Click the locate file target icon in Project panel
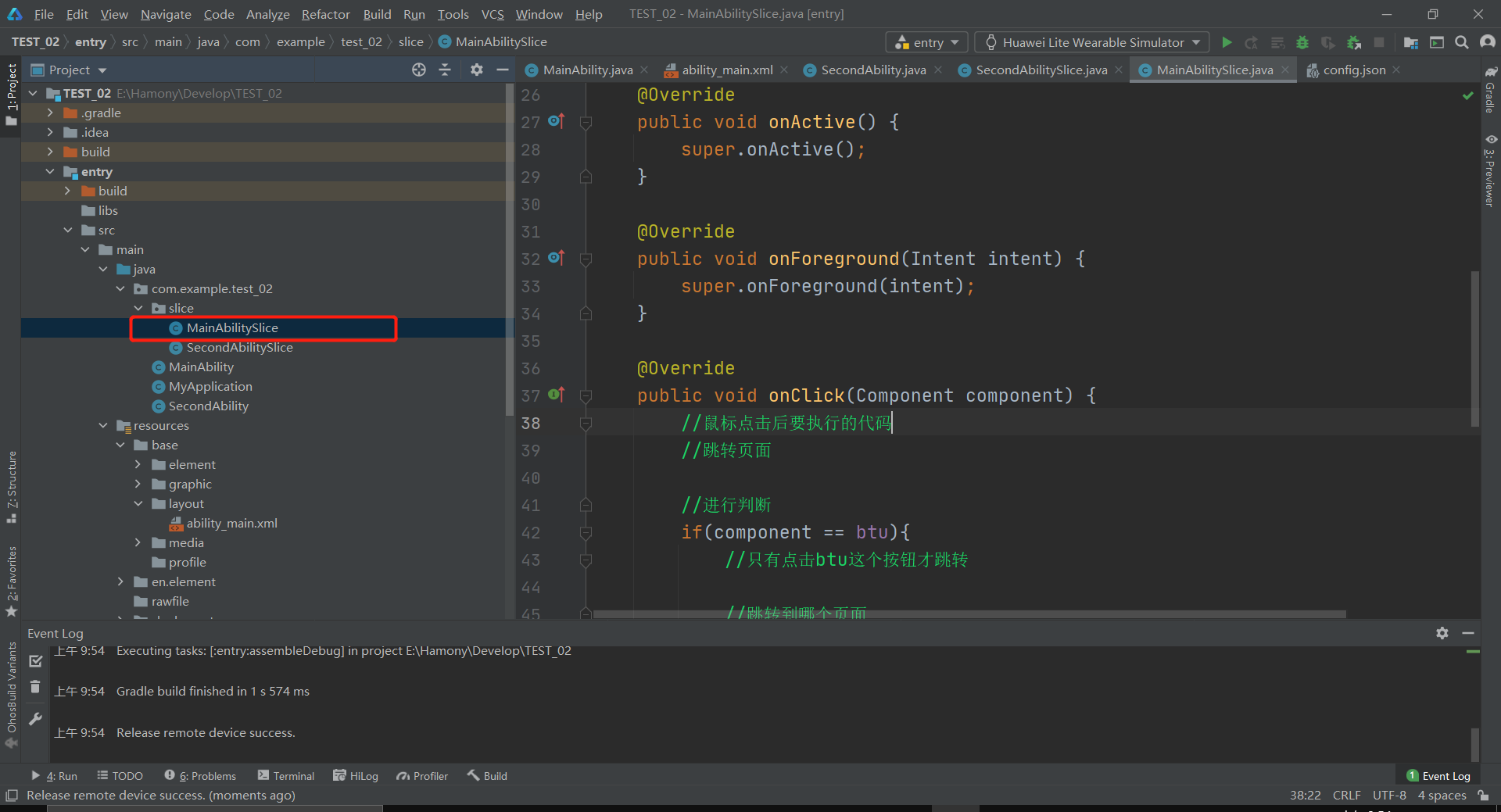Viewport: 1501px width, 812px height. coord(419,70)
